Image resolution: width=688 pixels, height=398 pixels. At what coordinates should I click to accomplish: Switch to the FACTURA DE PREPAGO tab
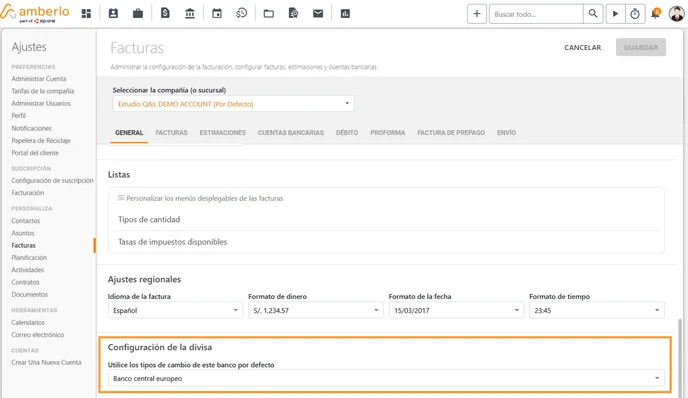(x=451, y=133)
